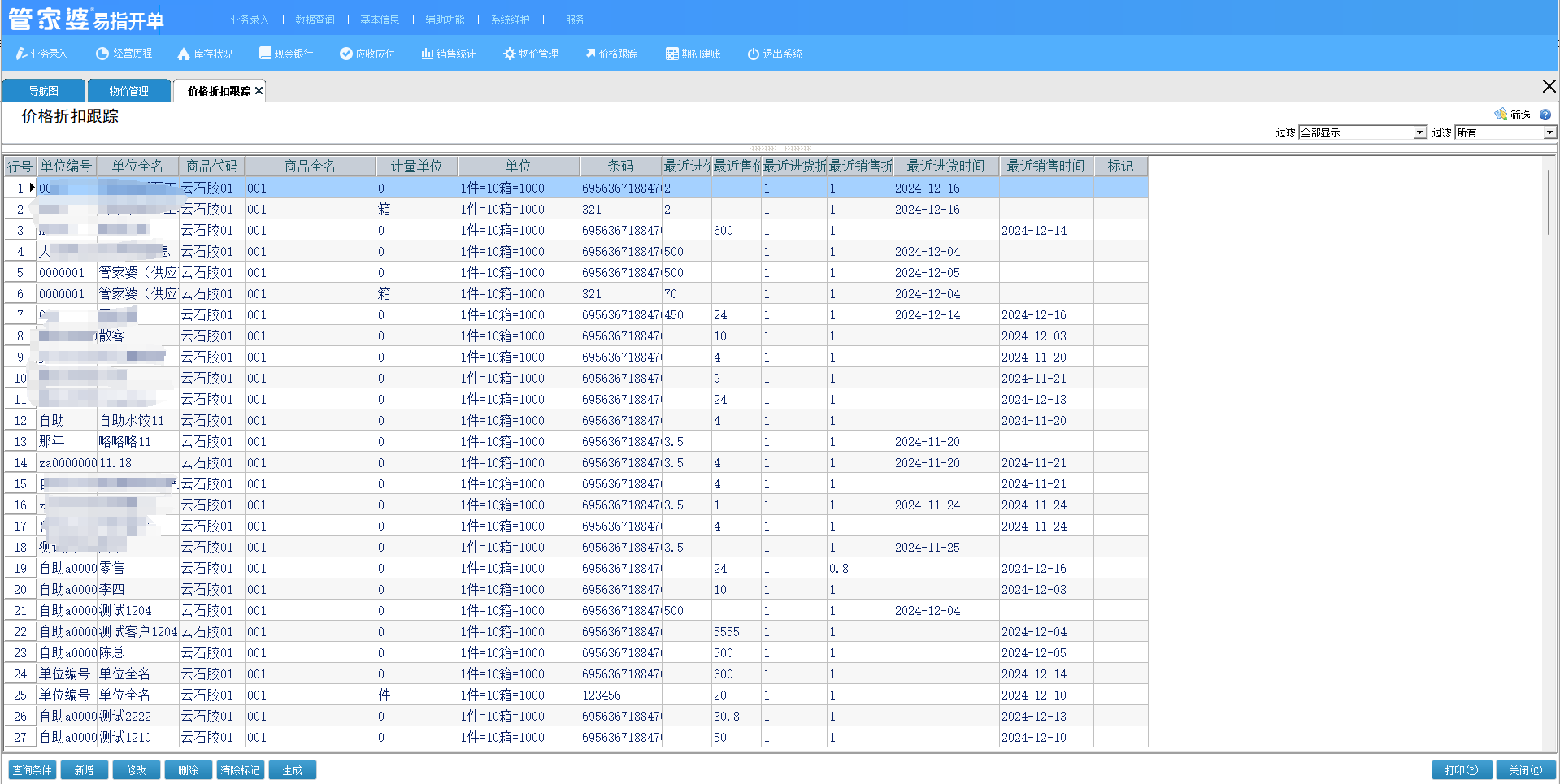The height and width of the screenshot is (784, 1560).
Task: Open the 数据查询 menu
Action: (x=315, y=19)
